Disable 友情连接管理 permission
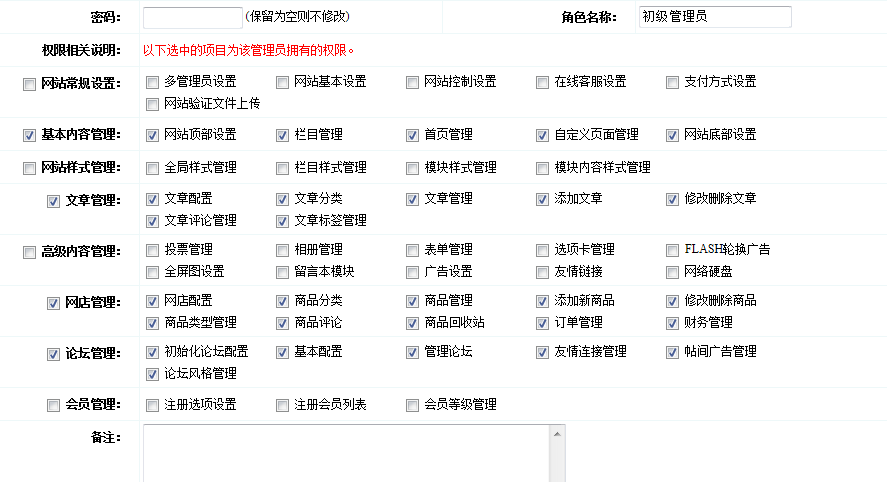 click(x=542, y=352)
